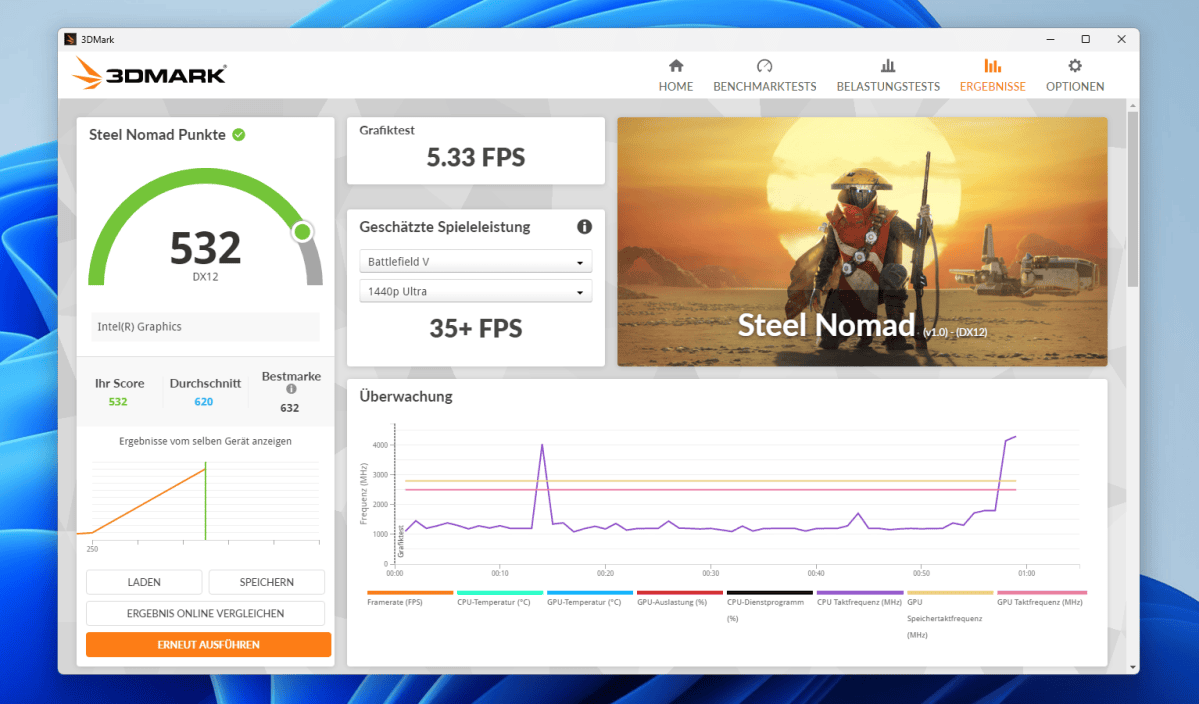
Task: Toggle Framerate (FPS) orange legend swatch
Action: coord(410,592)
